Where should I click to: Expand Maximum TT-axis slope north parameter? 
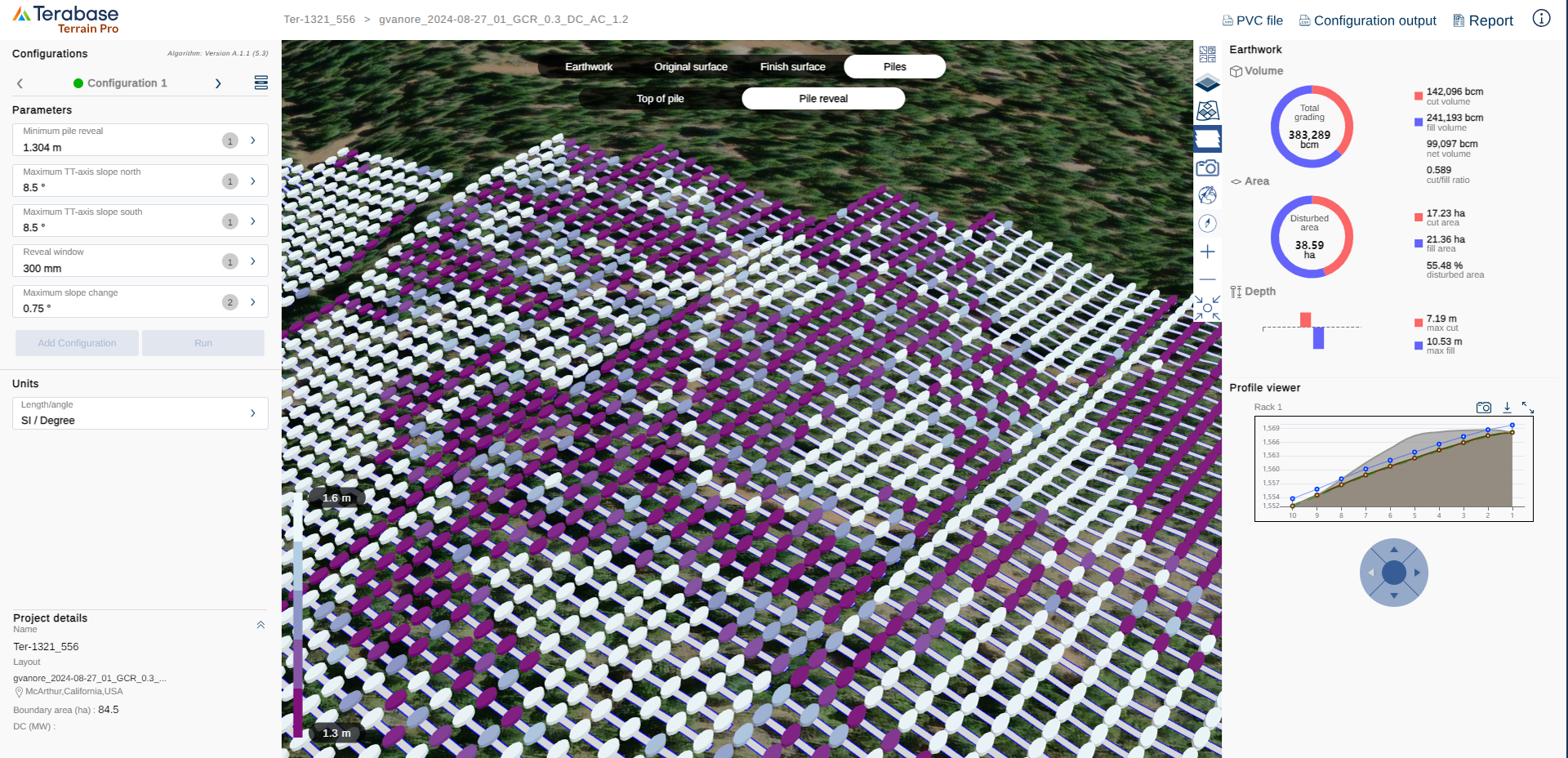pos(253,181)
